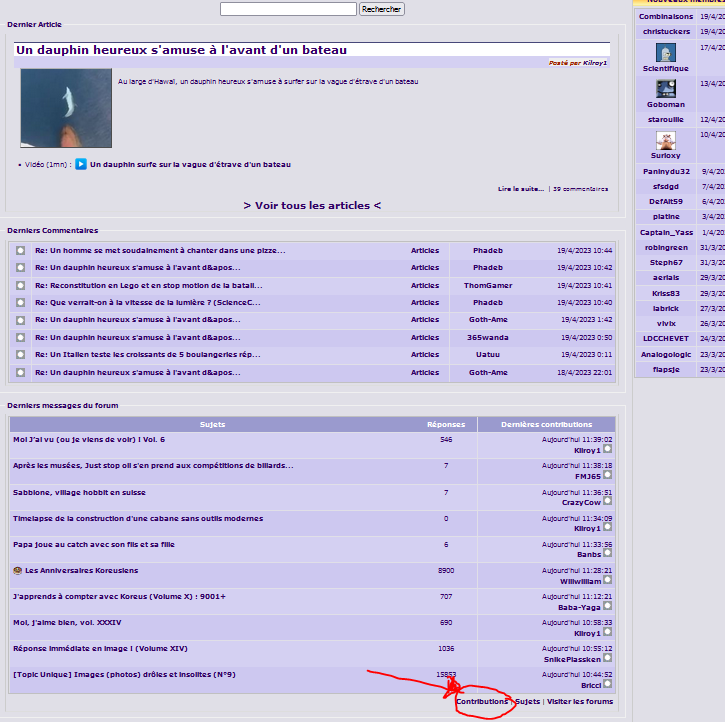Click the last-post icon next to FMJ65

607,476
